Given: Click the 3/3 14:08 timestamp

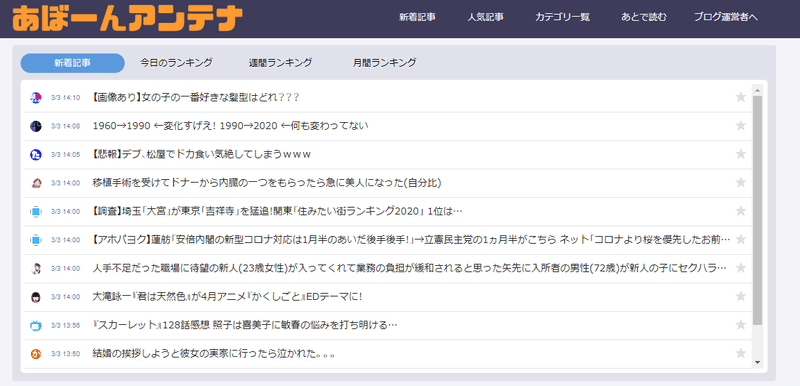Looking at the screenshot, I should point(66,126).
